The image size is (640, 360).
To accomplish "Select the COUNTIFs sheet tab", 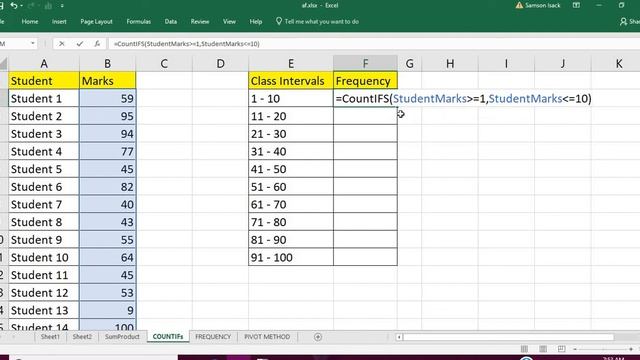I will (x=168, y=337).
